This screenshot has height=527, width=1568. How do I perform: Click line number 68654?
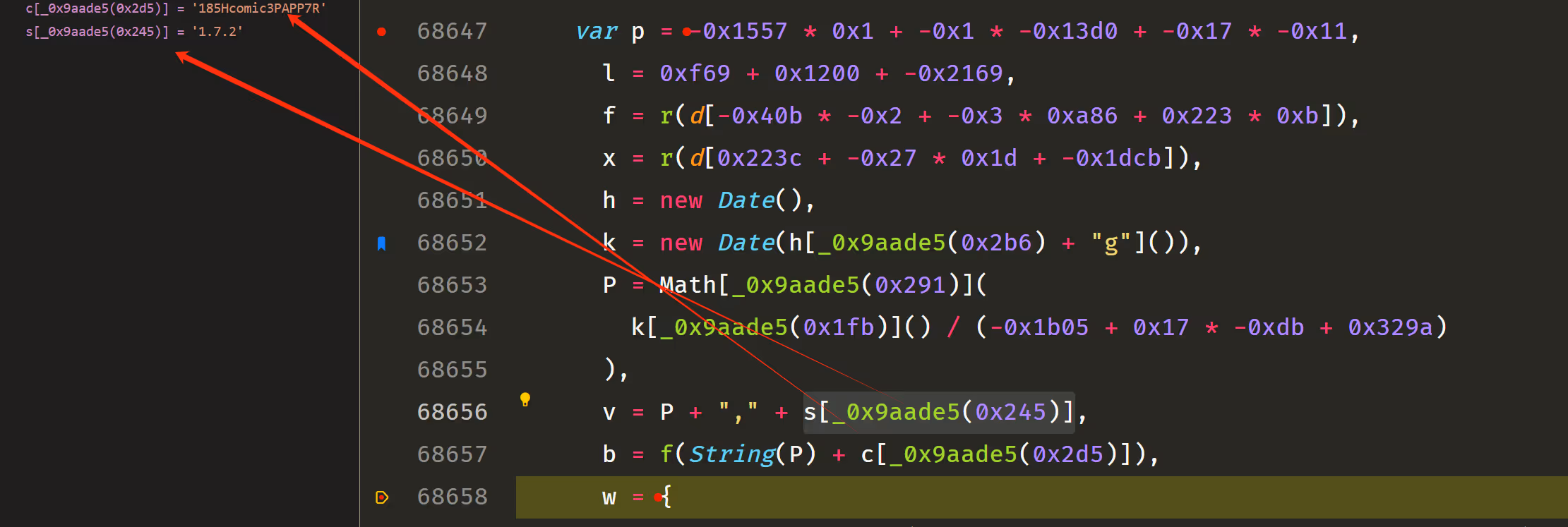point(452,327)
